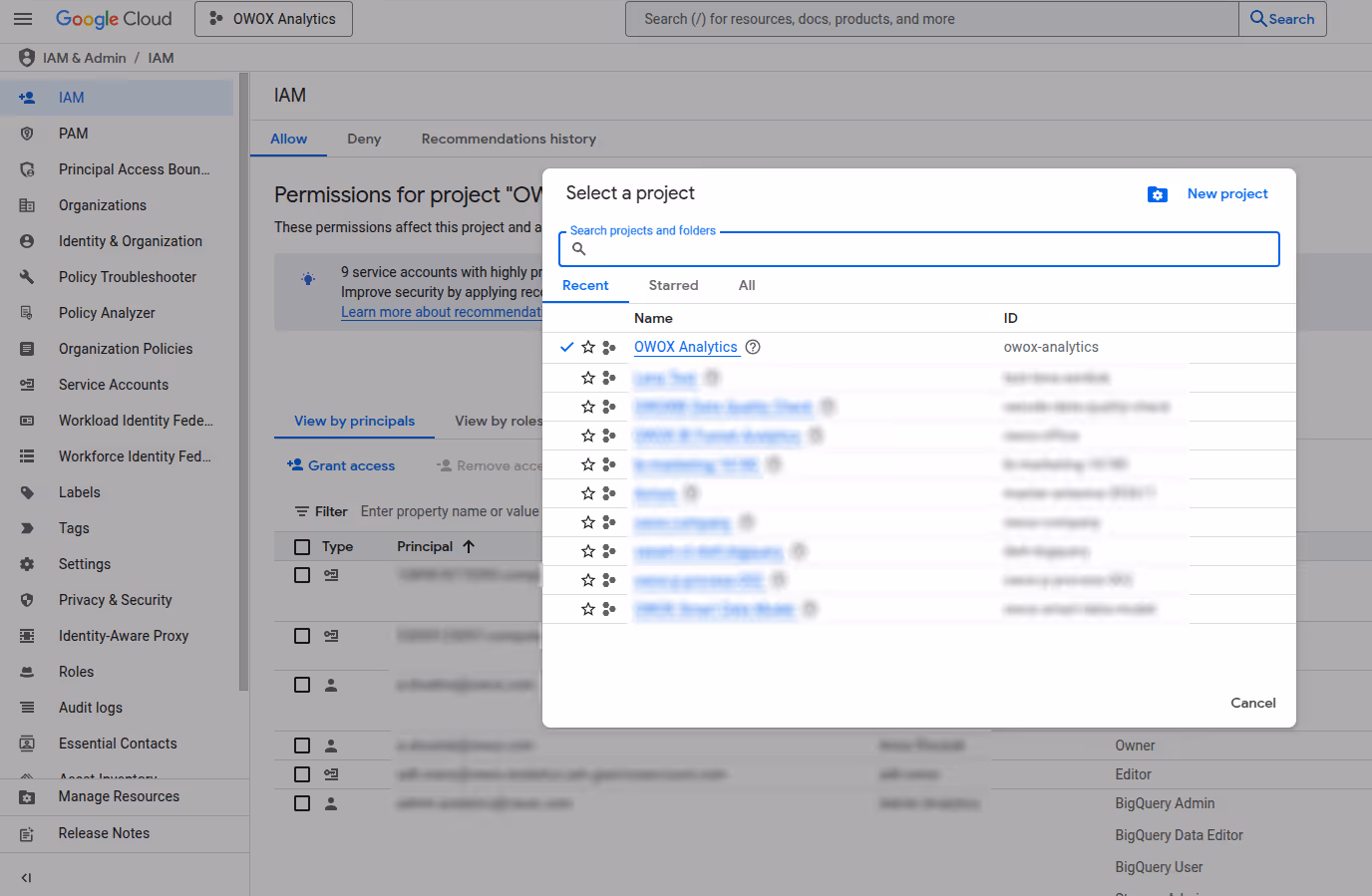Open Release Notes sidebar item
Image resolution: width=1372 pixels, height=896 pixels.
[x=124, y=834]
